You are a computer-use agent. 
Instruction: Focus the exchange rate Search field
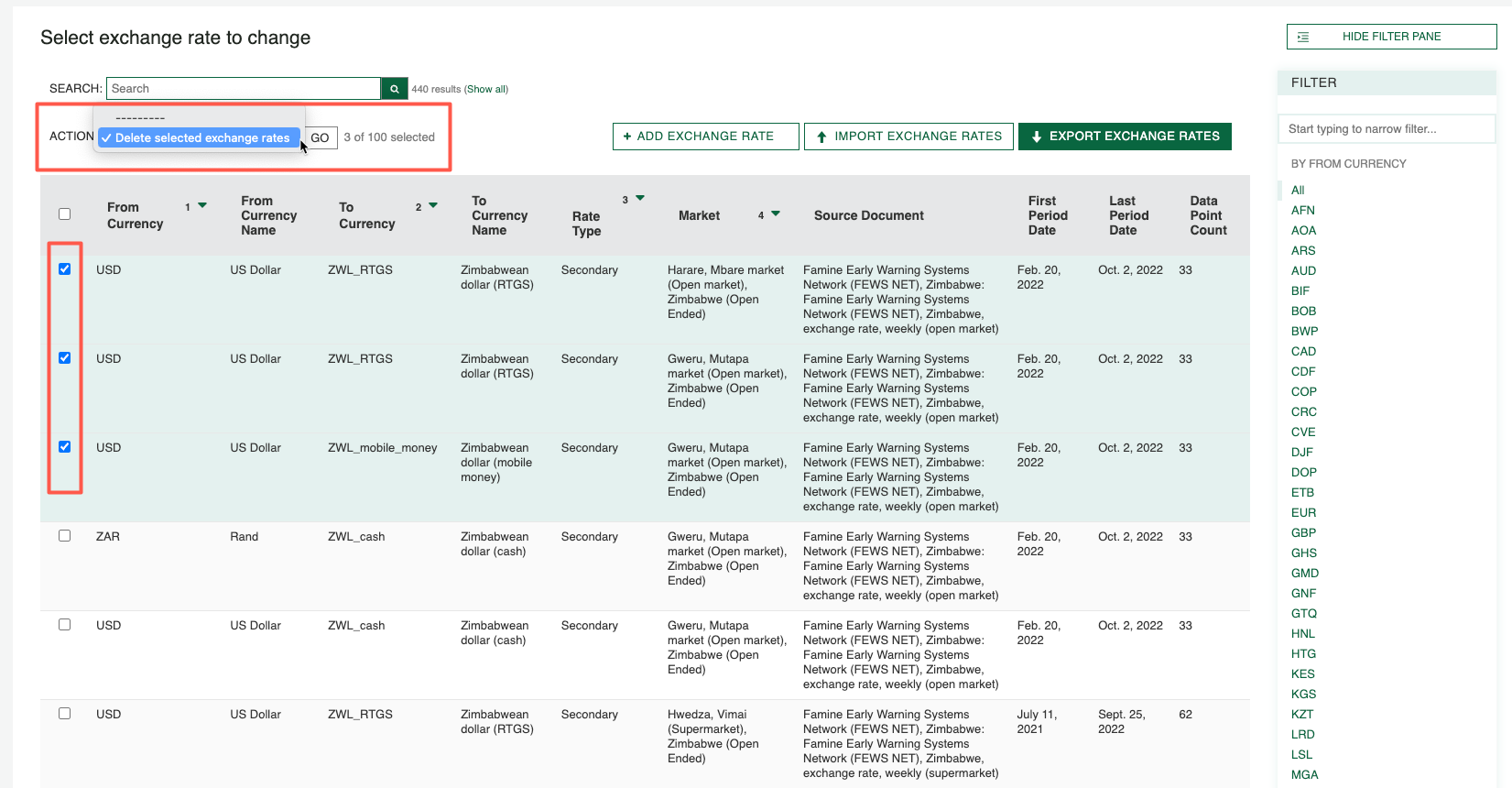pyautogui.click(x=244, y=89)
